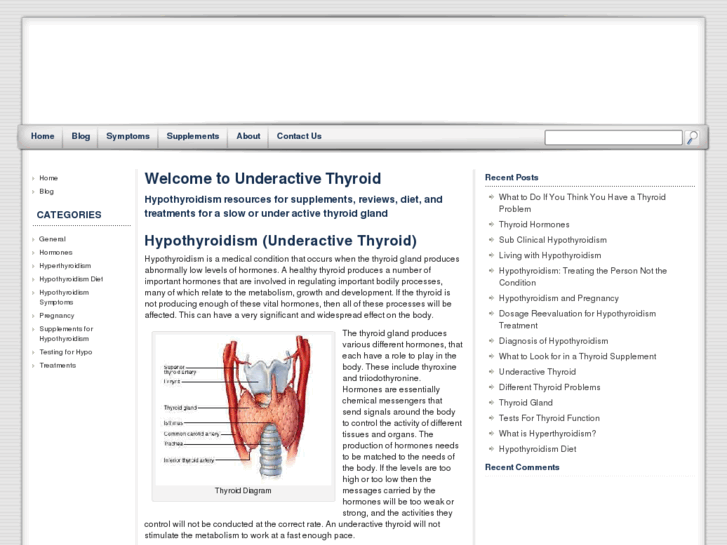Viewport: 727px width, 545px height.
Task: Click the Hypothyroidism (Underactive Thyroid) heading
Action: point(281,241)
